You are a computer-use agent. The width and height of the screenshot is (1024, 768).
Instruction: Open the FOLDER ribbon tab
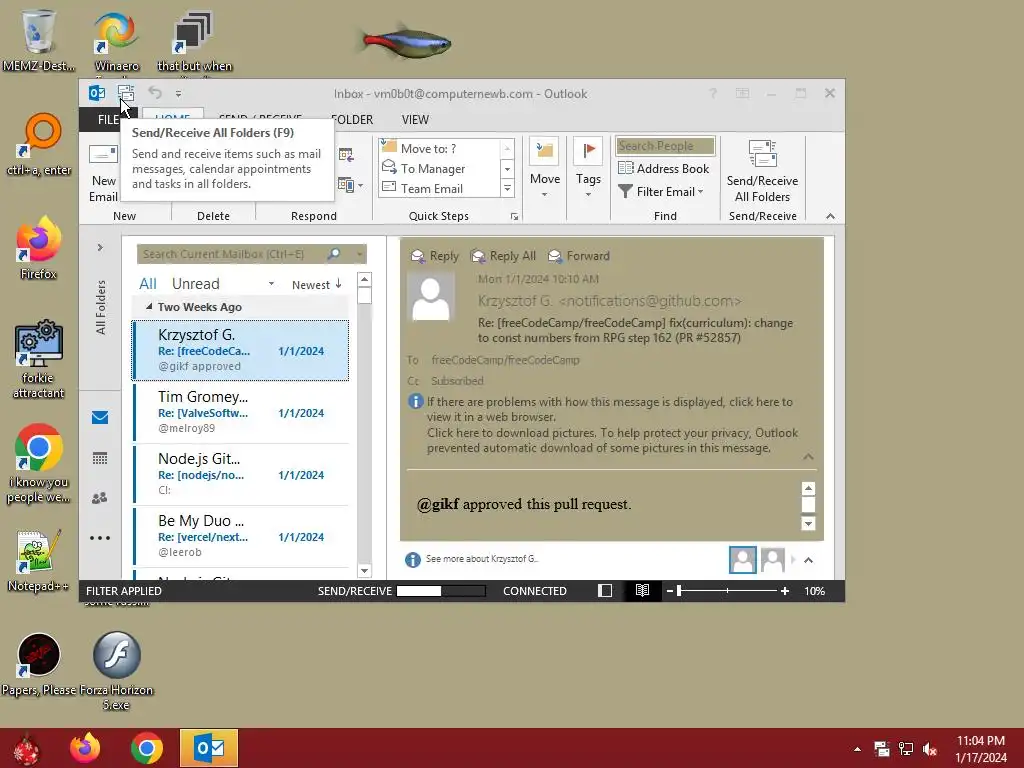point(352,120)
